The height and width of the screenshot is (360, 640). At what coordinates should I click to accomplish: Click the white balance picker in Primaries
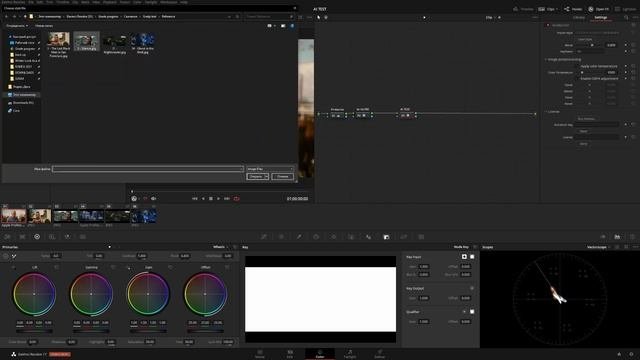coord(14,256)
